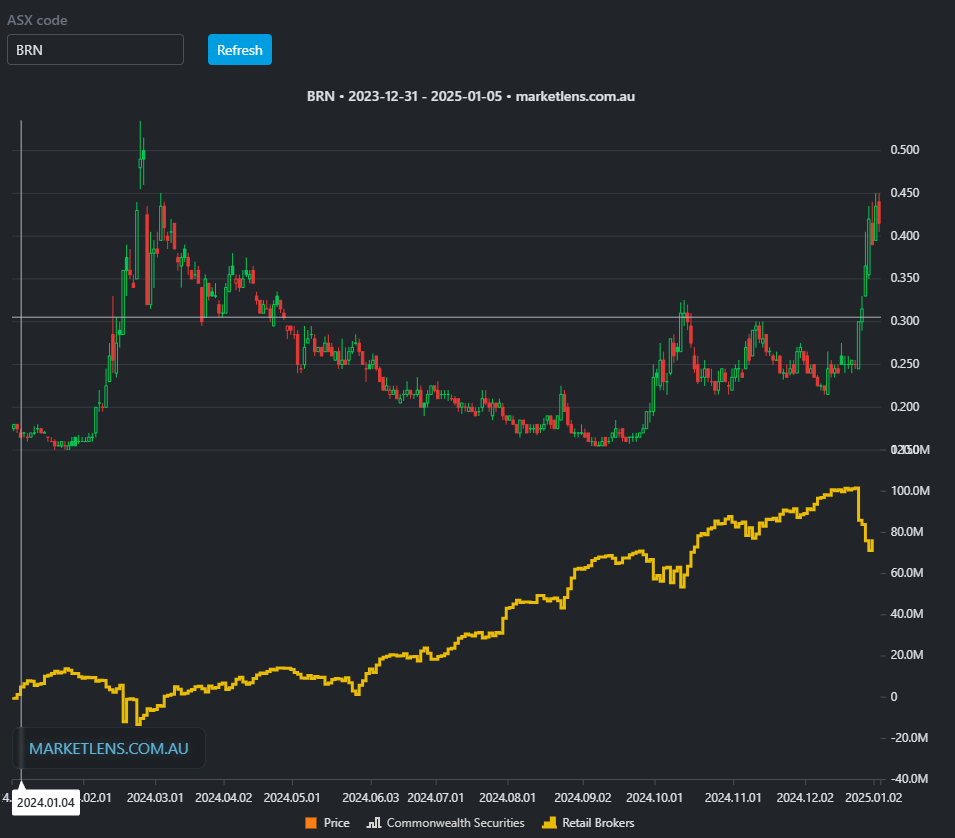Click the 0.500 price axis label
Screen dimensions: 955x838
coord(904,150)
